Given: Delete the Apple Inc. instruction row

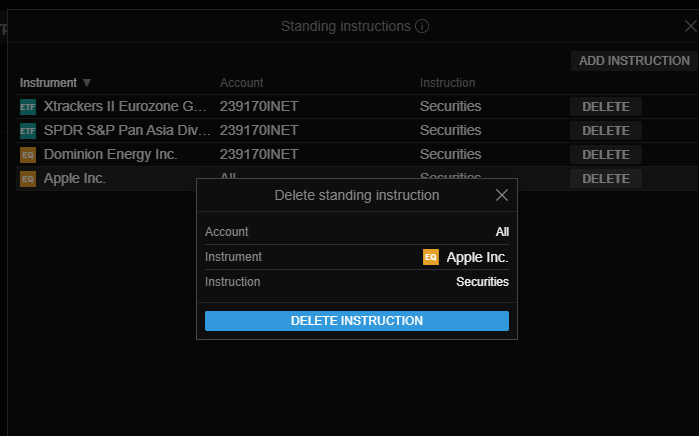Looking at the screenshot, I should pos(605,179).
